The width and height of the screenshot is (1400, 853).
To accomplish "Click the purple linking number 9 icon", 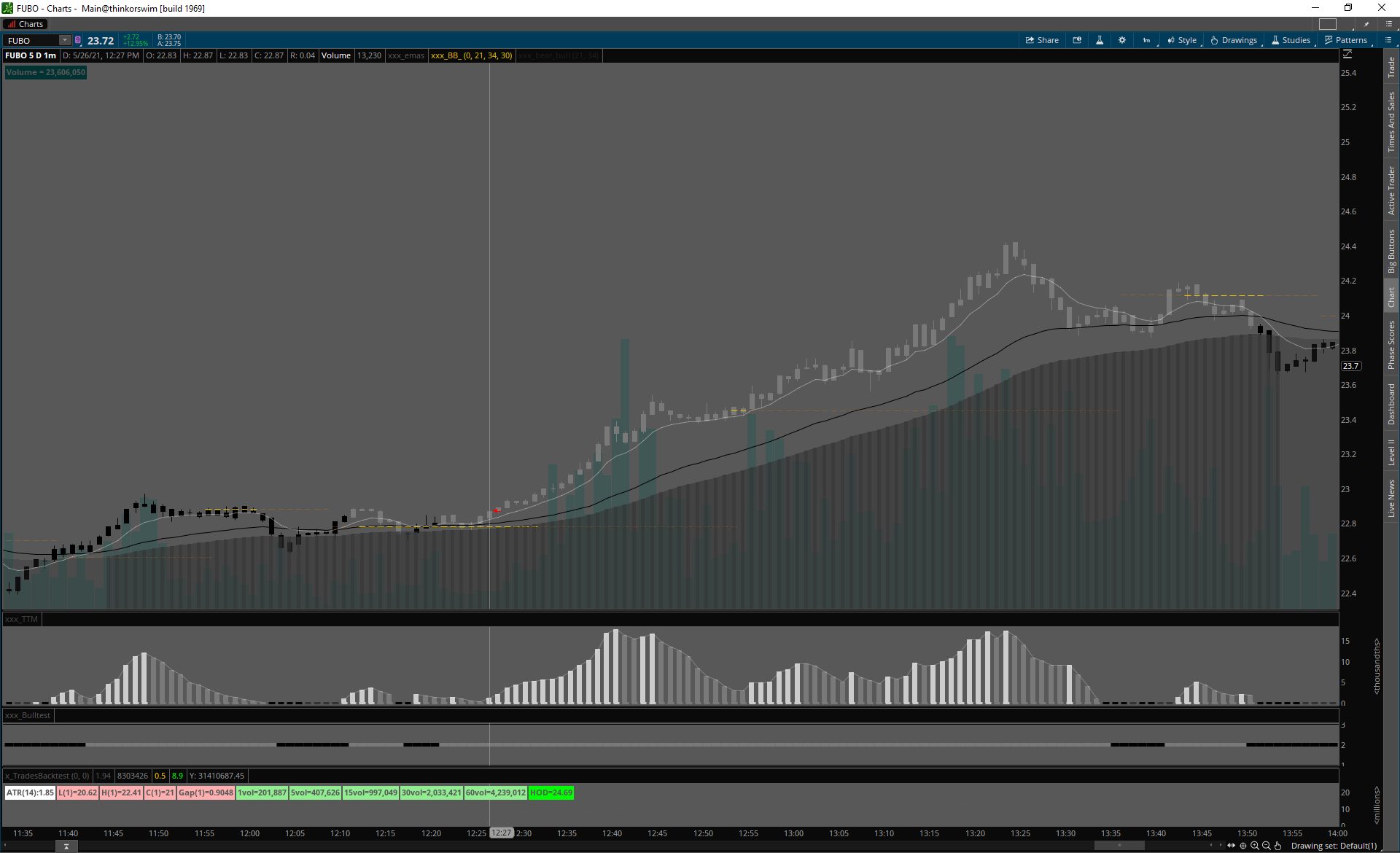I will [78, 40].
